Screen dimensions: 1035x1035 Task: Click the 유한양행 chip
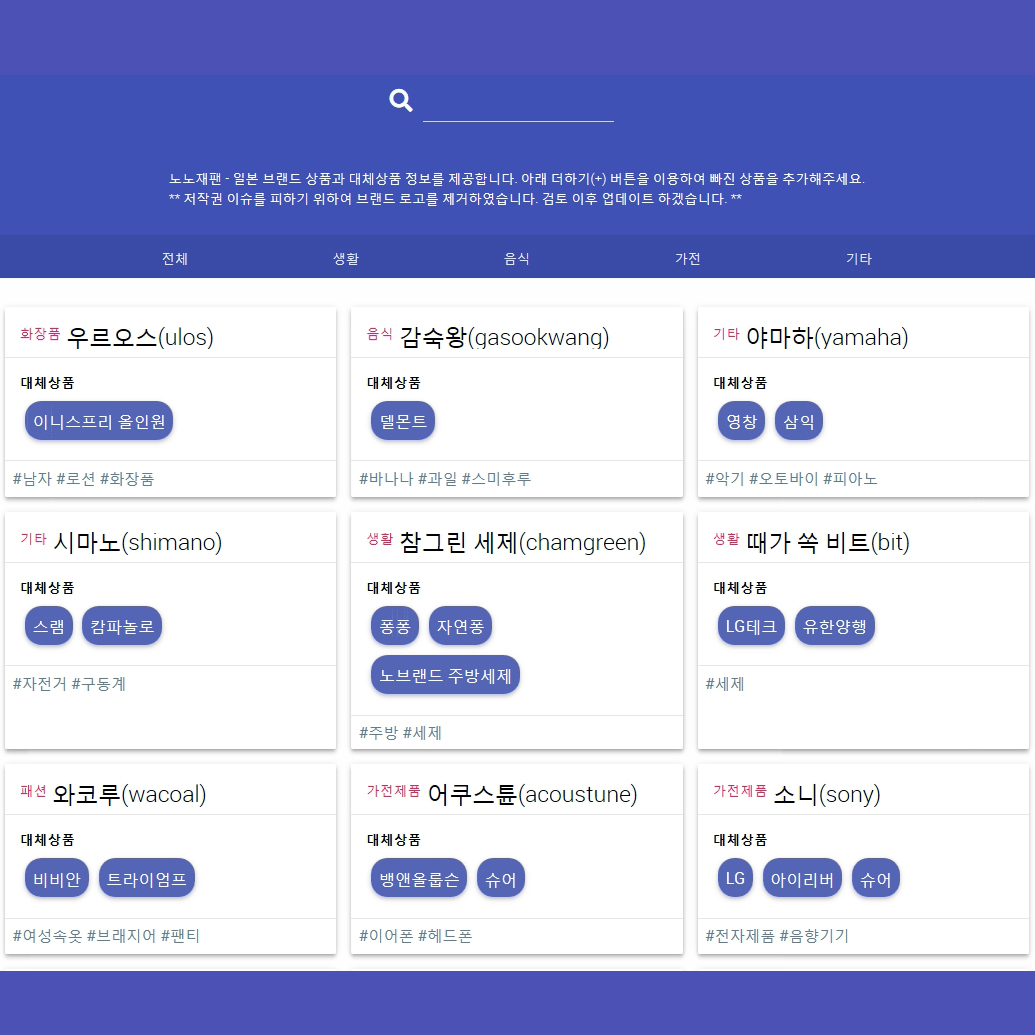coord(835,626)
